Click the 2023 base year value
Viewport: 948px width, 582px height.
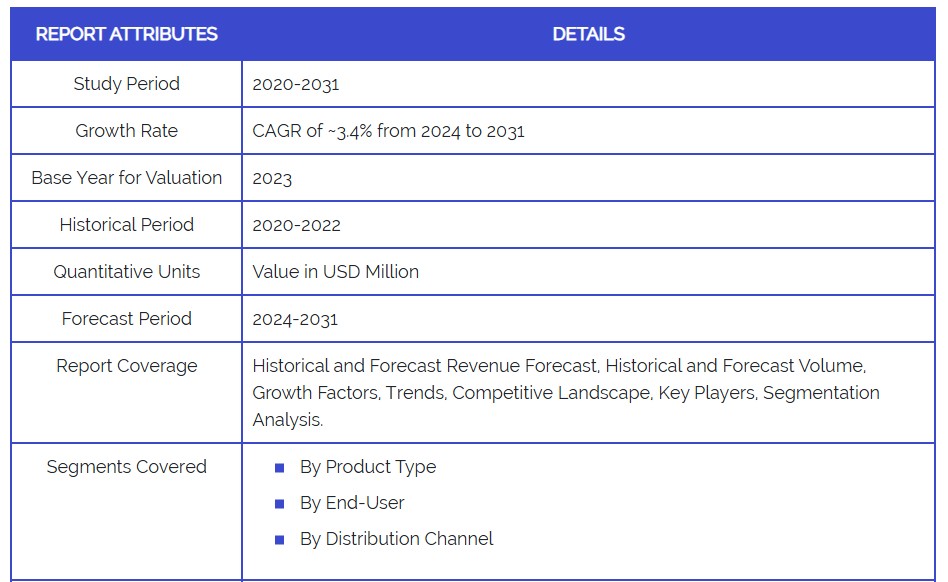272,178
